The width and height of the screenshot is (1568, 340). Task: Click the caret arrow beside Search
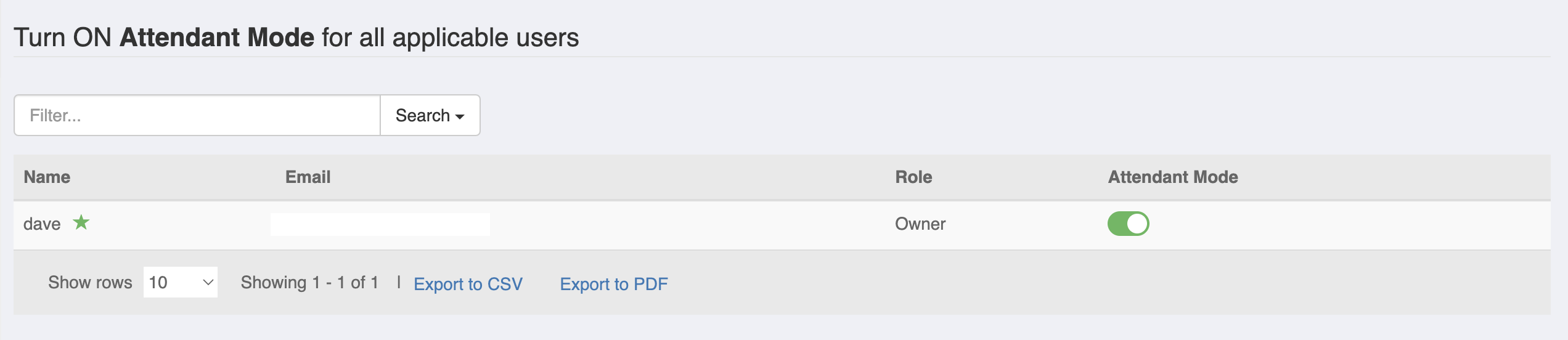pos(460,116)
